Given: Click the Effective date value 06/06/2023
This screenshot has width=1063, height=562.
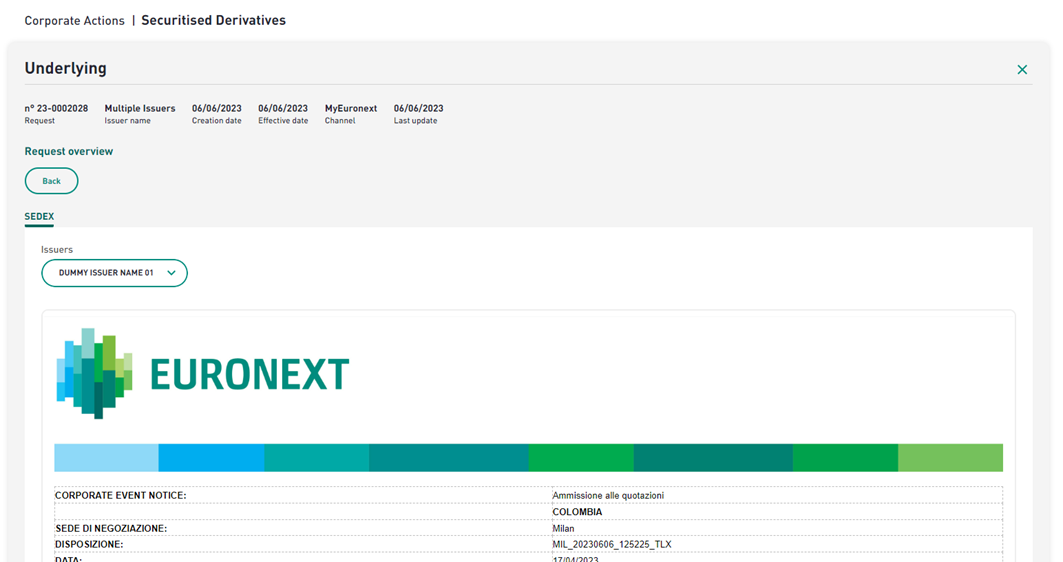Looking at the screenshot, I should [x=283, y=108].
